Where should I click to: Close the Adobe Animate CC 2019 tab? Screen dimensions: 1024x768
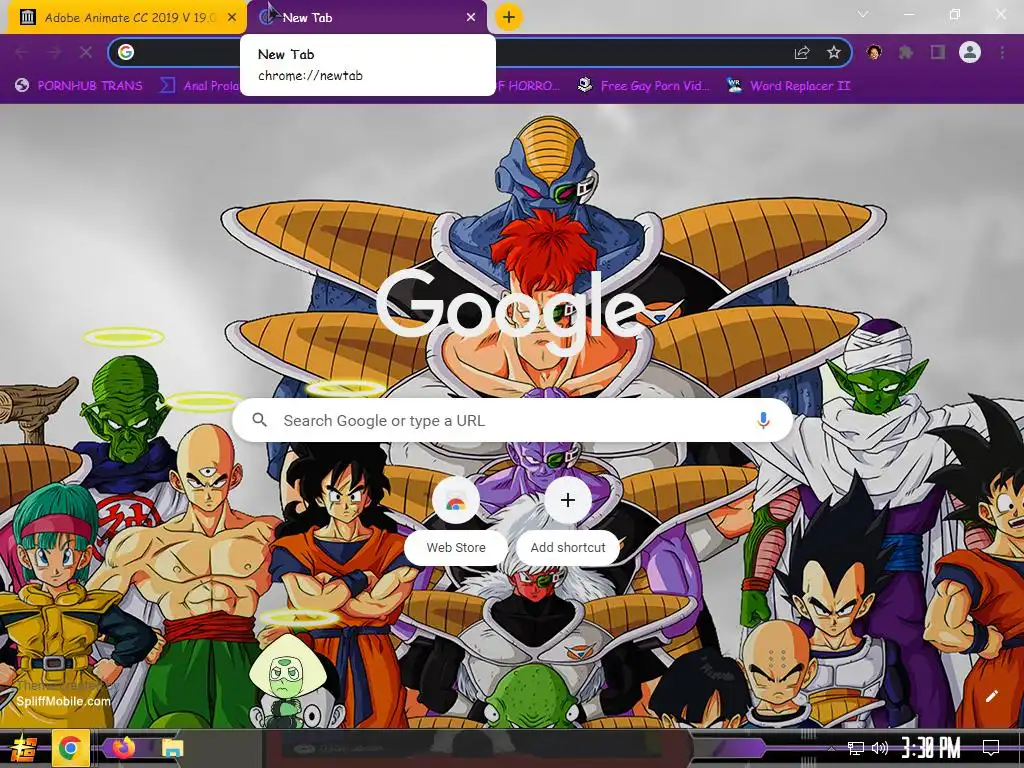click(232, 18)
